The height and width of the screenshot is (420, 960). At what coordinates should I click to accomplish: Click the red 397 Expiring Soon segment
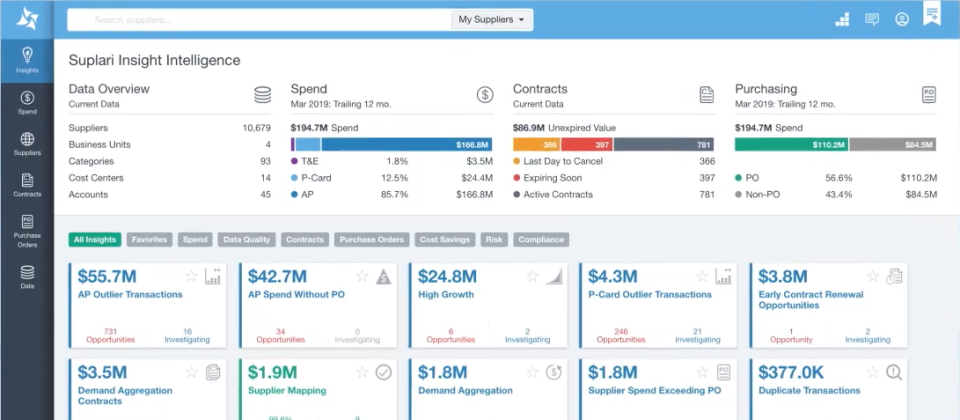587,144
